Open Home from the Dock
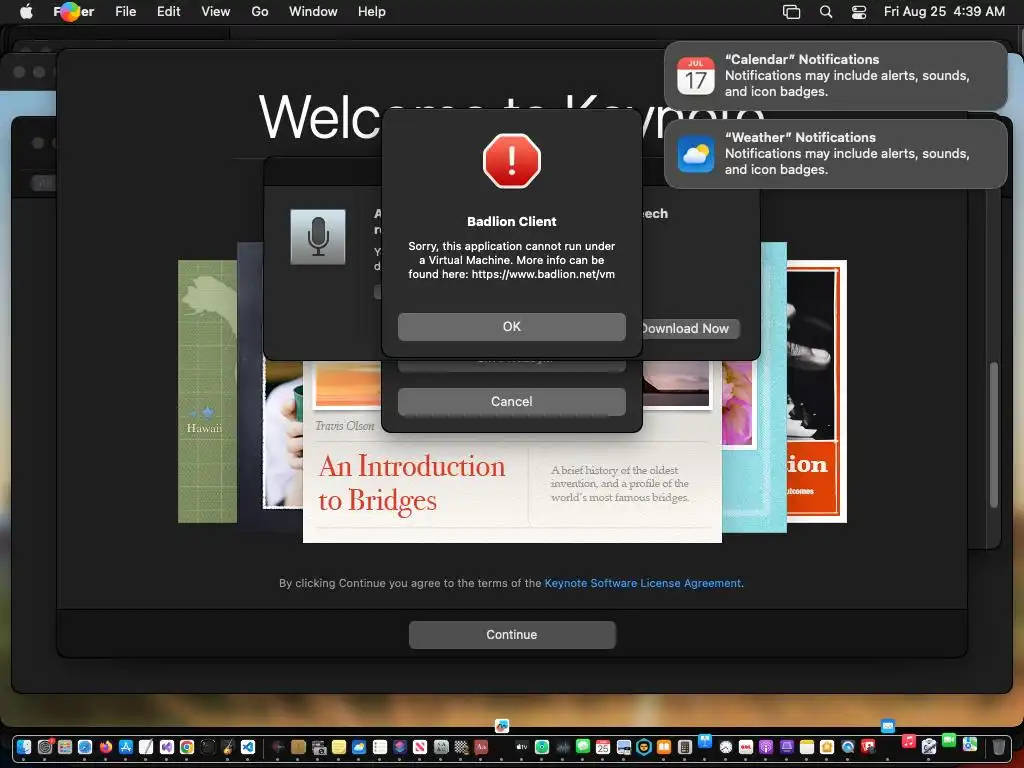The height and width of the screenshot is (768, 1024). [x=827, y=747]
